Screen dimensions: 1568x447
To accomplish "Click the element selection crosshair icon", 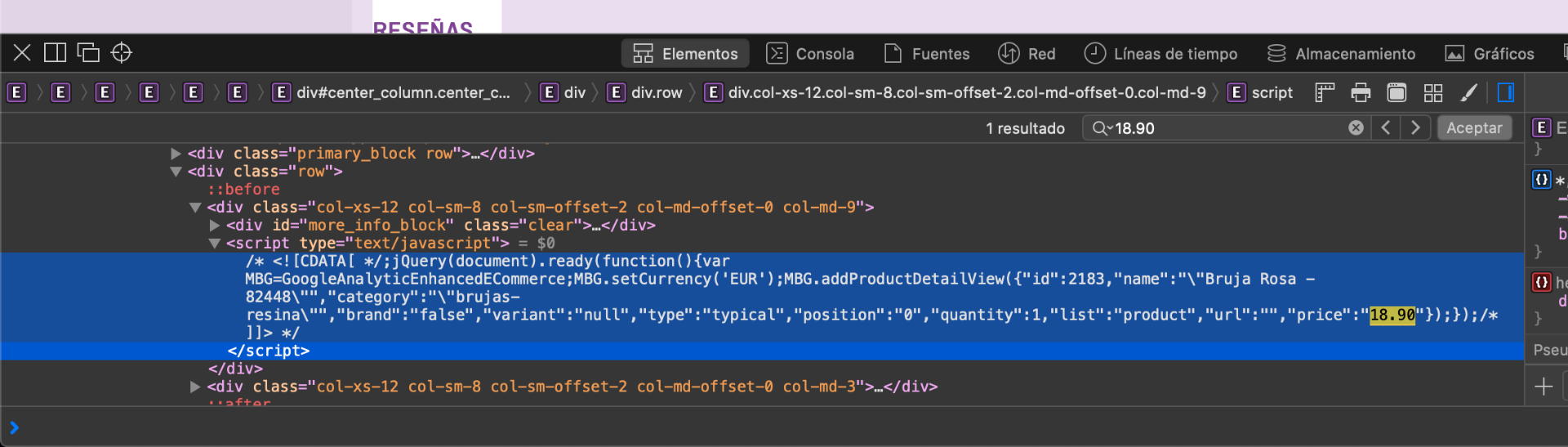I will click(x=122, y=53).
